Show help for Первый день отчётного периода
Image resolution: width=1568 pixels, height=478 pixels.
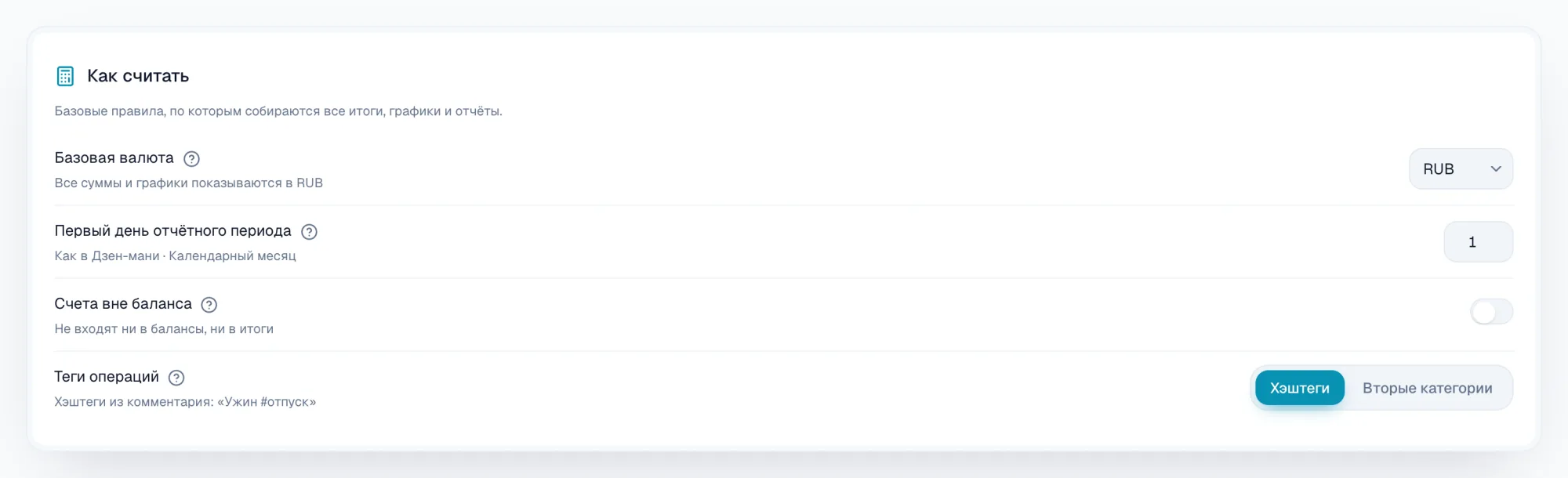(309, 232)
